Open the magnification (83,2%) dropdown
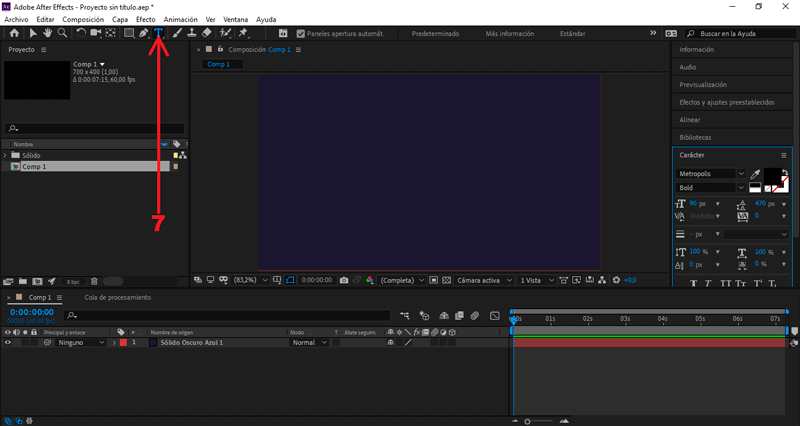This screenshot has width=800, height=426. click(251, 280)
